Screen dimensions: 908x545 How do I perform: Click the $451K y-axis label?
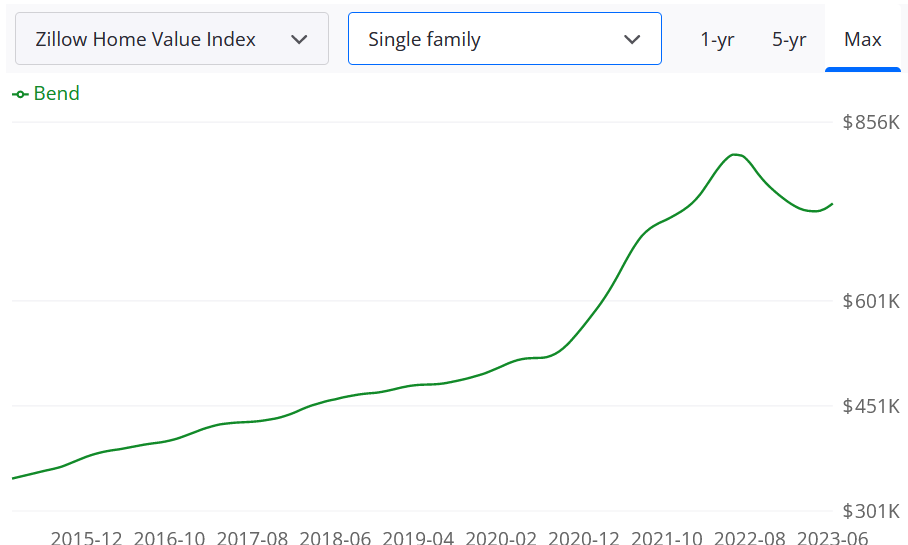871,406
